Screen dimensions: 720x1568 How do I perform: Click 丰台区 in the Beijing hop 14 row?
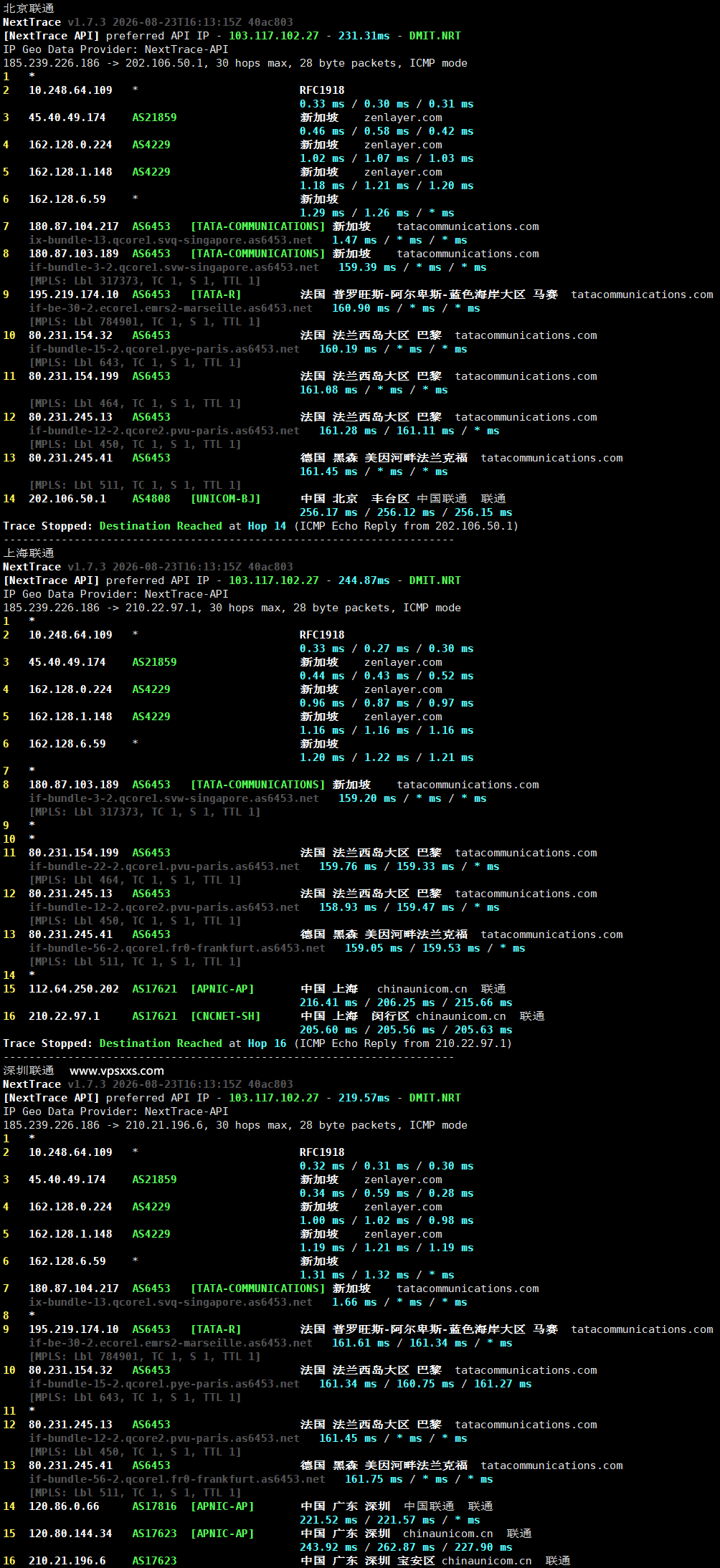pos(390,499)
